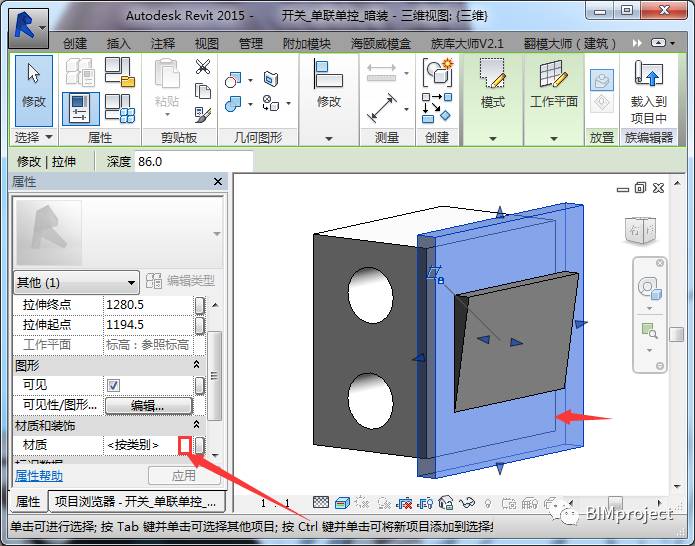Open the 插入 ribbon tab
The height and width of the screenshot is (546, 695).
point(118,43)
